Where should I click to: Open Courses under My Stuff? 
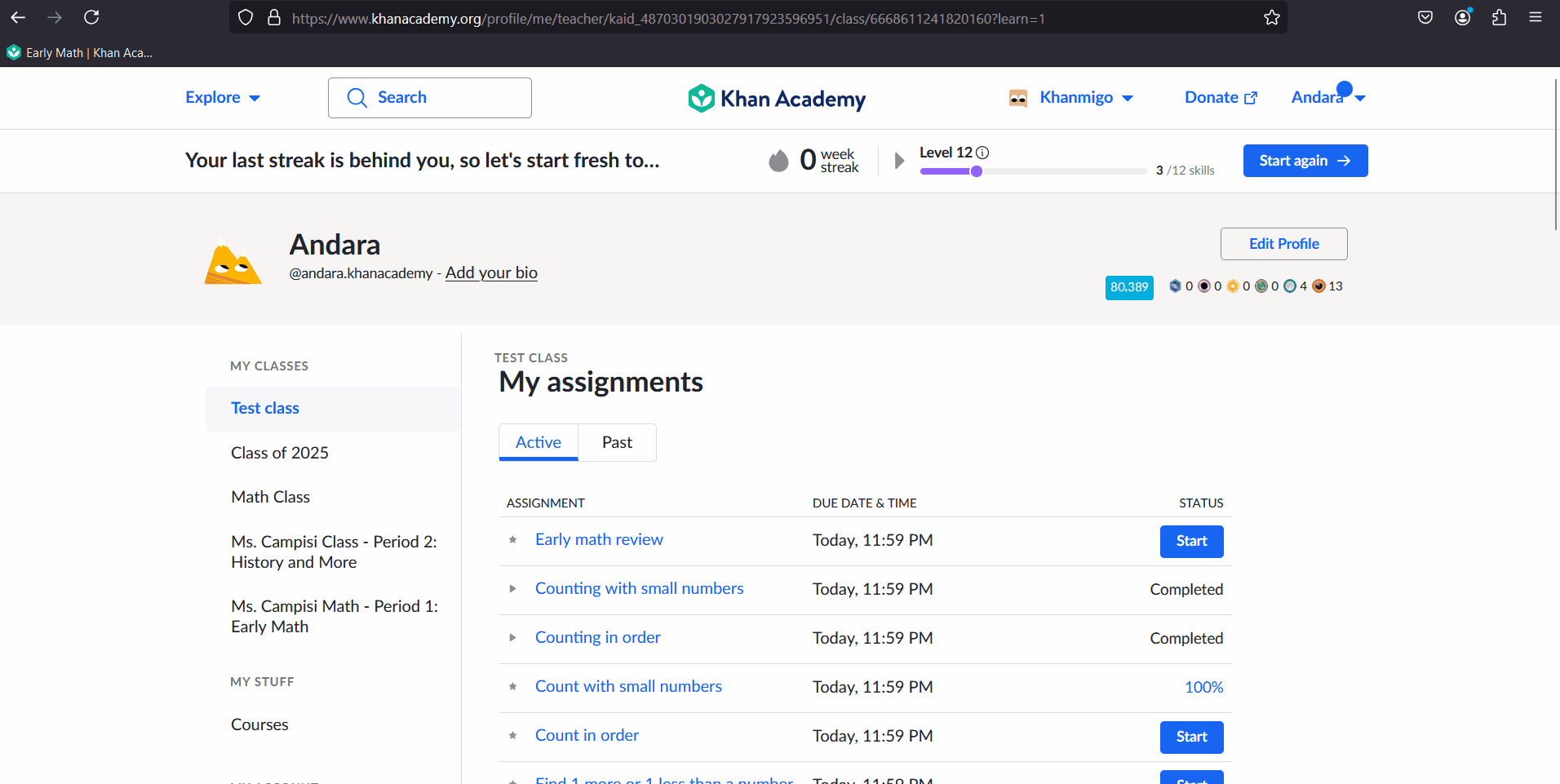point(259,724)
